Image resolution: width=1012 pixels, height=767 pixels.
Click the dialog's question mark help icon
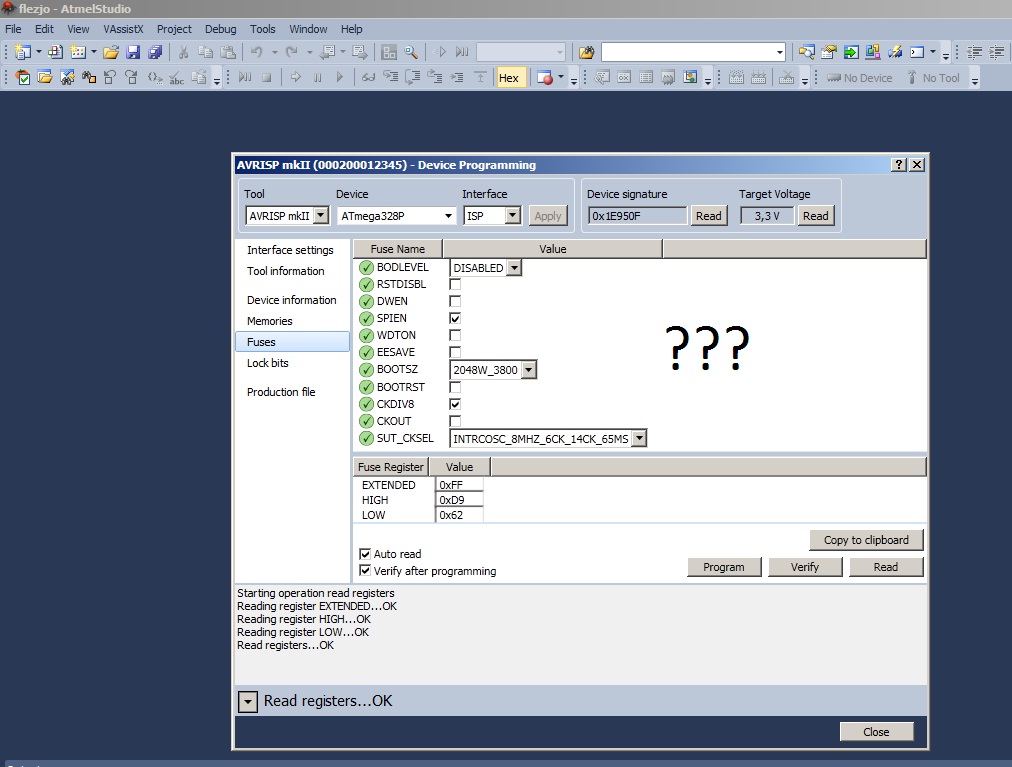pyautogui.click(x=899, y=165)
